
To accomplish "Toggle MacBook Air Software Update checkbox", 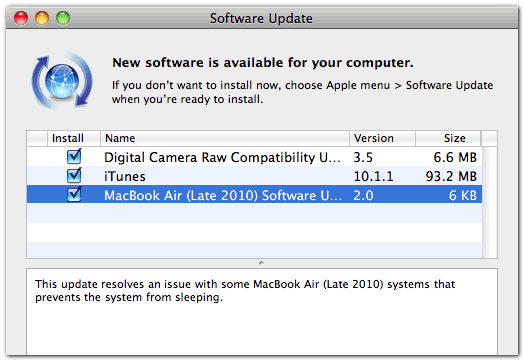I will point(74,195).
